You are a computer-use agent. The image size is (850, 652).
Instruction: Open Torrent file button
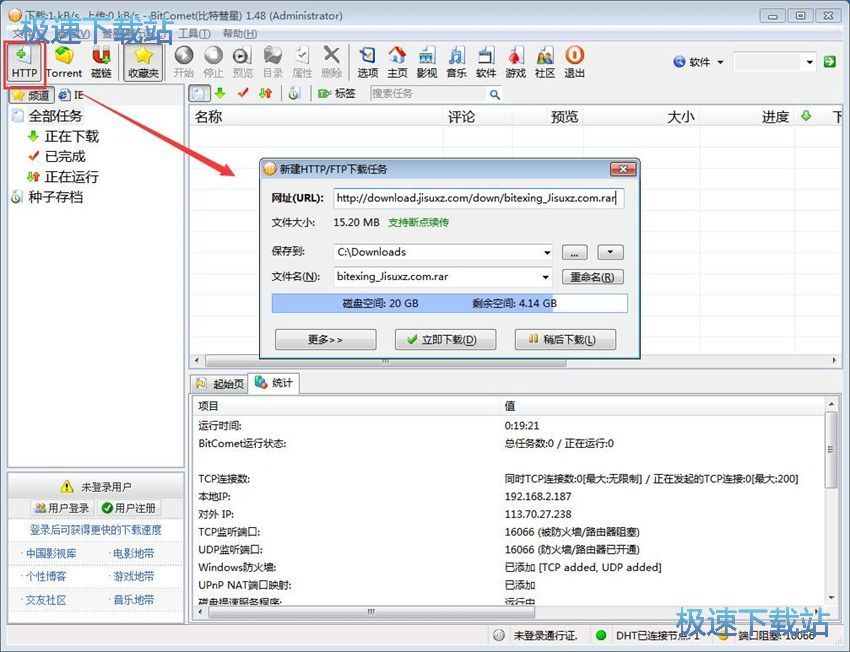pos(64,62)
